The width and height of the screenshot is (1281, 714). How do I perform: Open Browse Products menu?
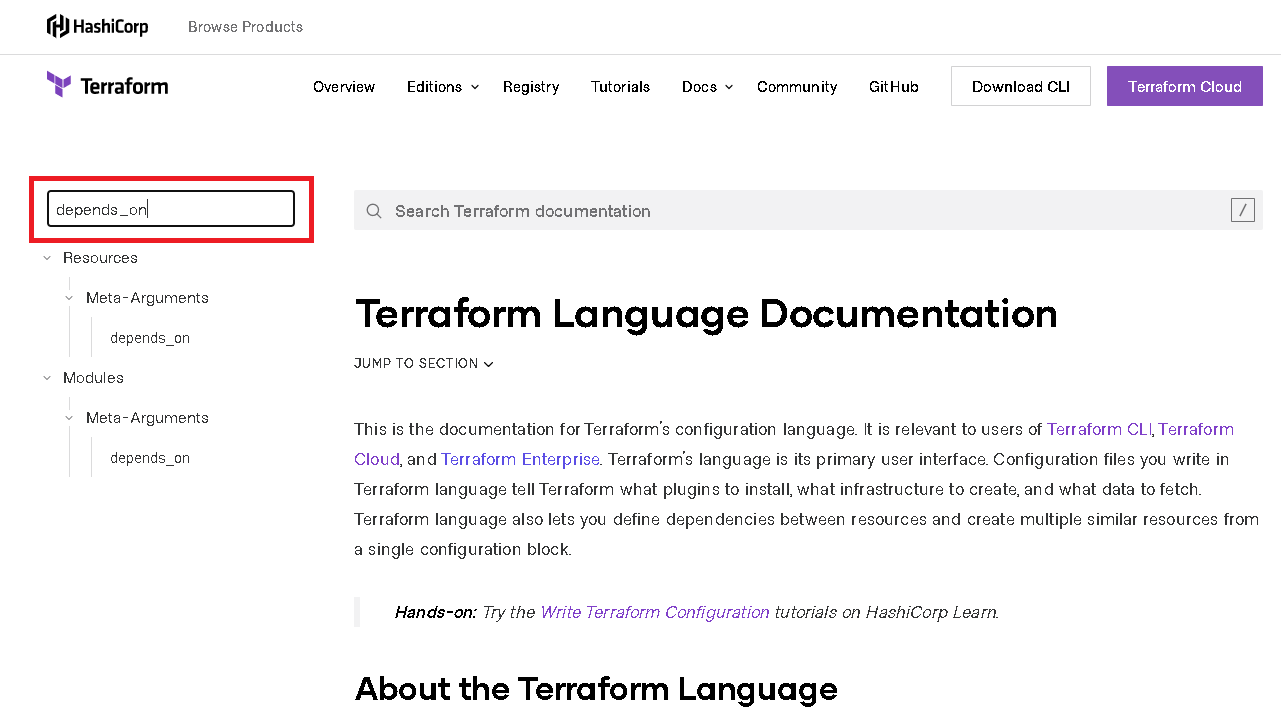[x=245, y=27]
